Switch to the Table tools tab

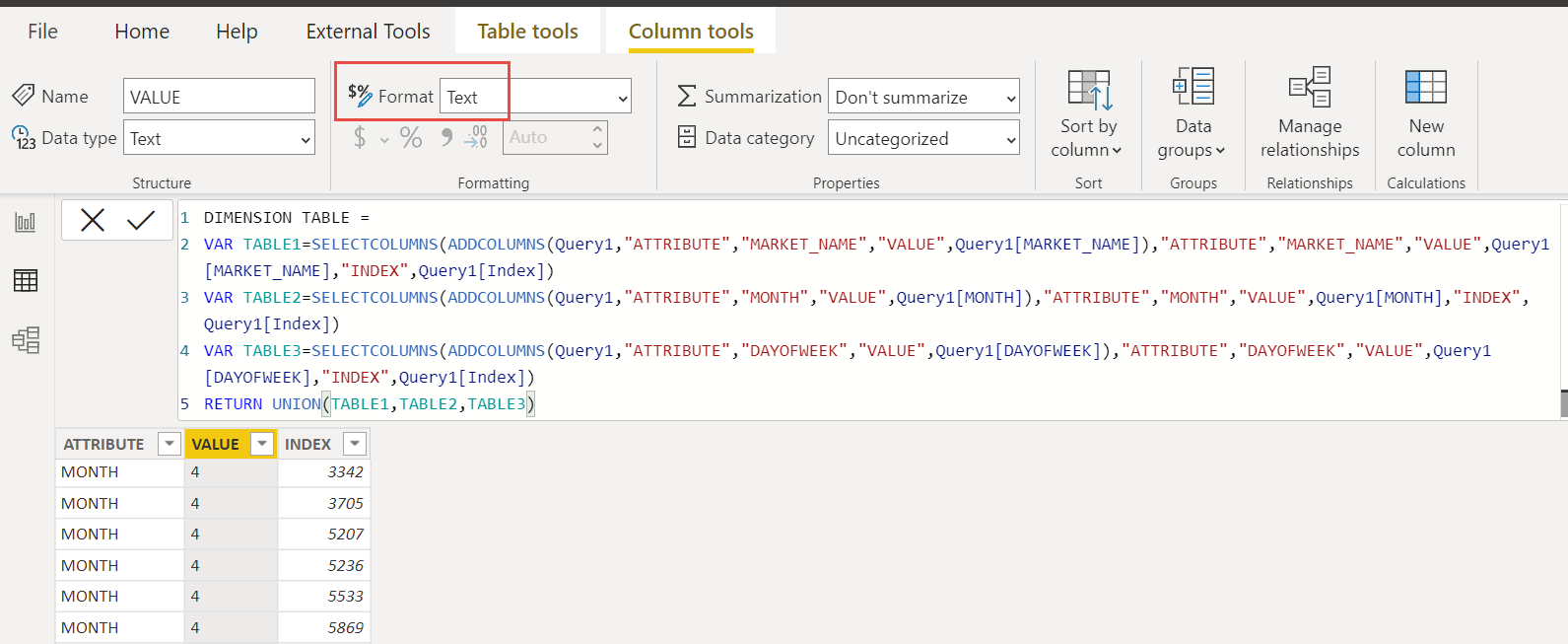tap(527, 32)
